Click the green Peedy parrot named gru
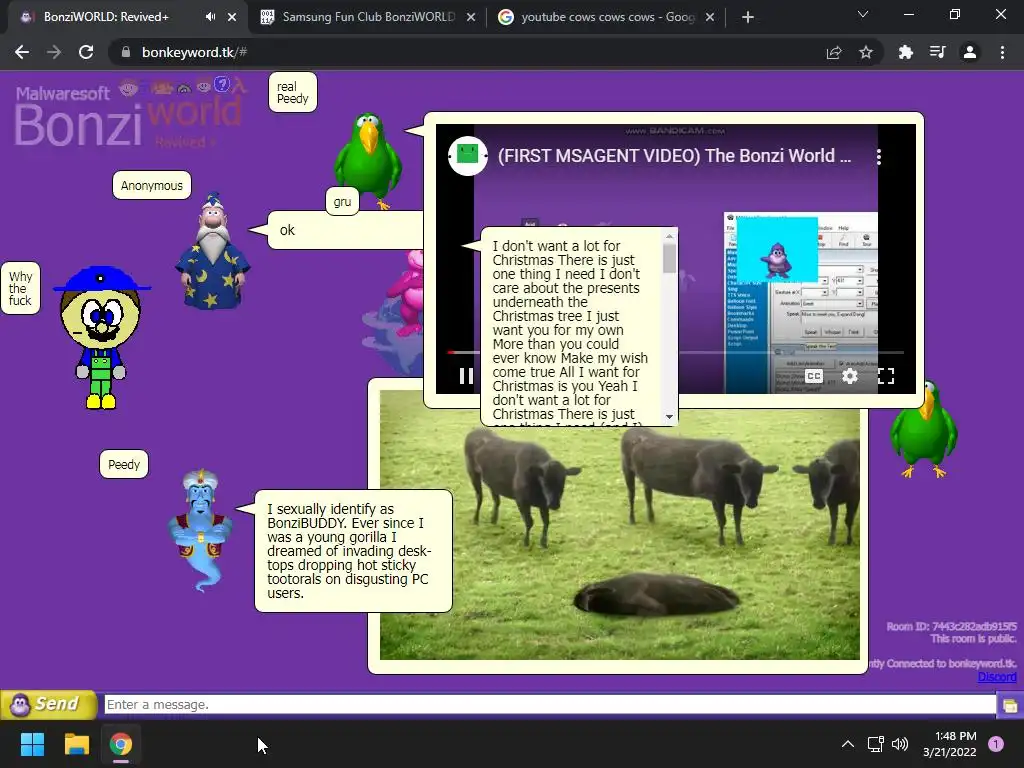Image resolution: width=1024 pixels, height=768 pixels. [367, 159]
